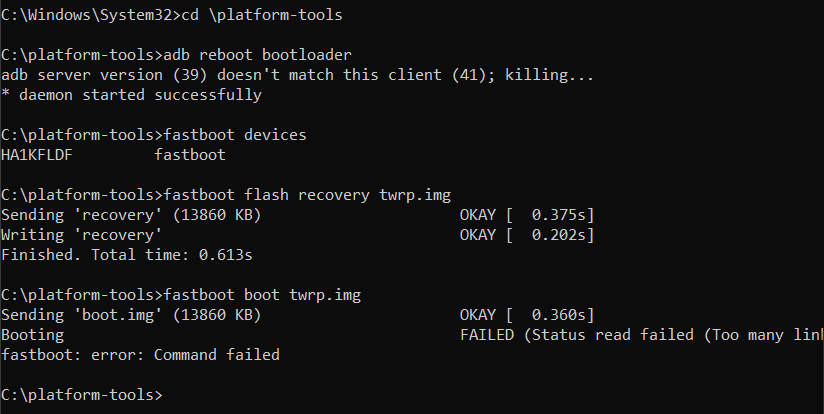Select the 'Finished. Total time: 0.613s' line
Screen dimensions: 824x414
(x=126, y=254)
